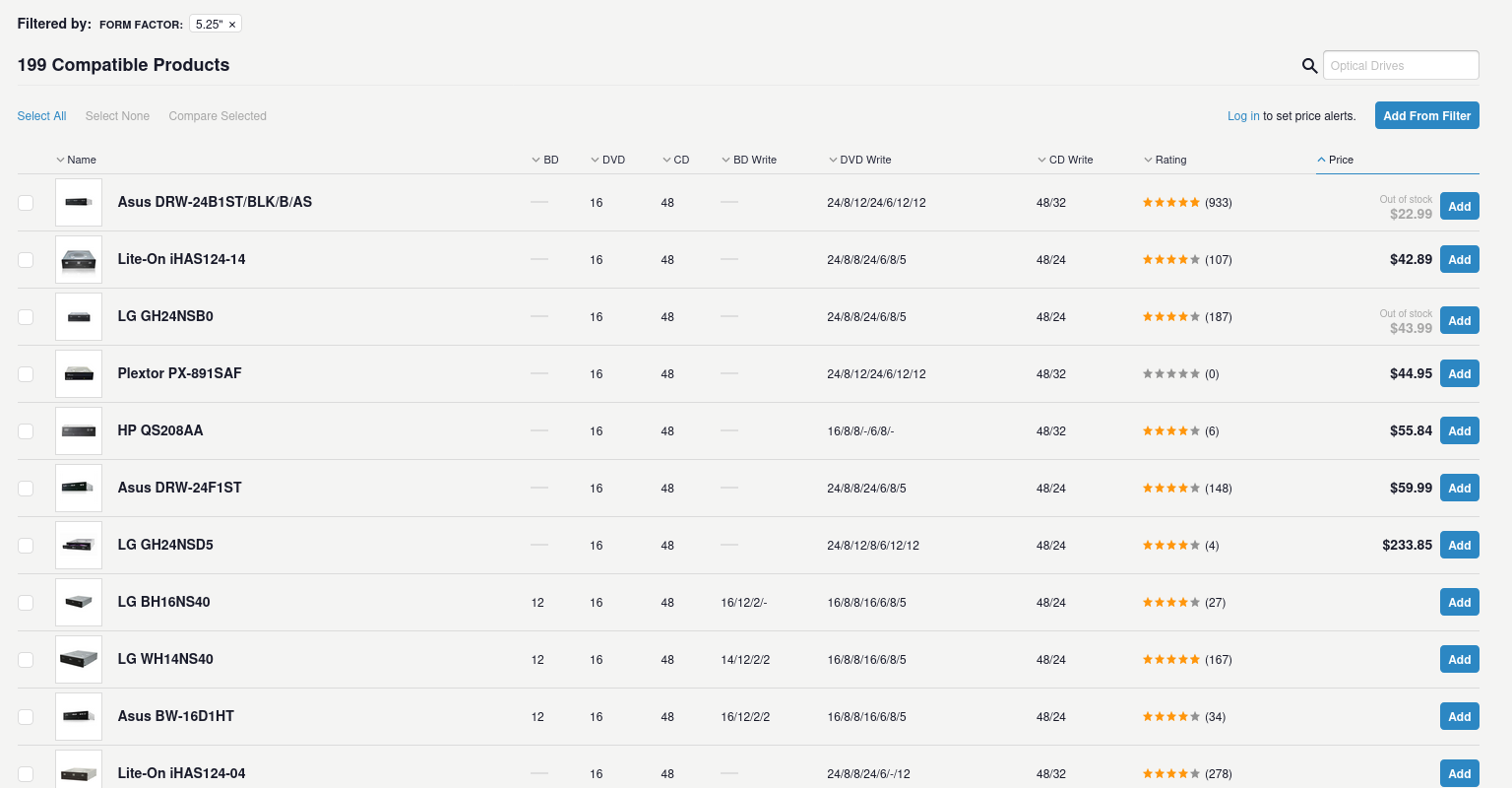Click the Select None link
The height and width of the screenshot is (788, 1512).
[x=117, y=116]
